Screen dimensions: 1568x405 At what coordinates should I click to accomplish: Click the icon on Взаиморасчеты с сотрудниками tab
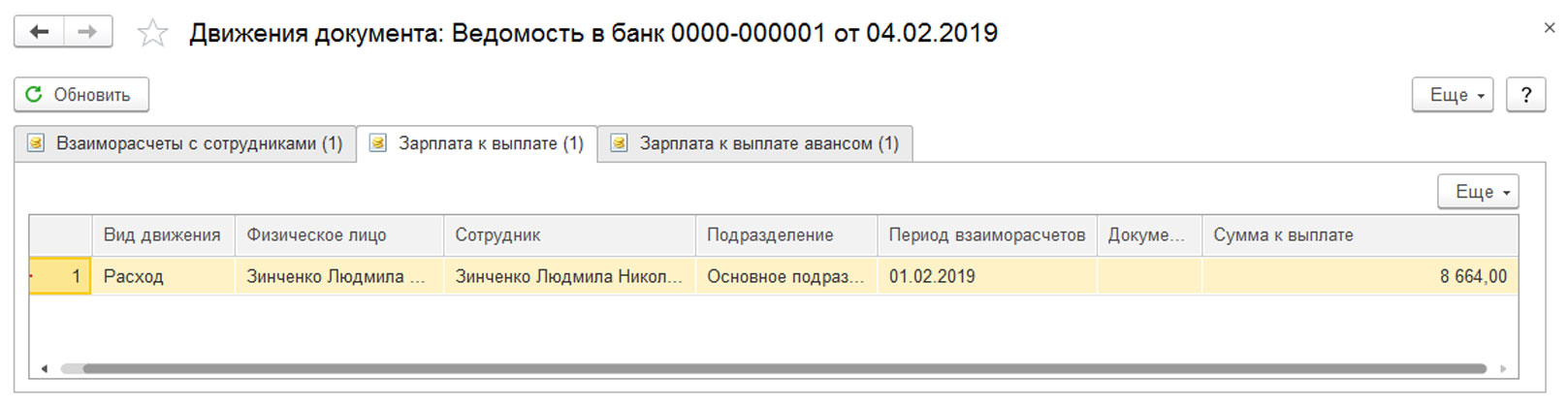(x=36, y=143)
